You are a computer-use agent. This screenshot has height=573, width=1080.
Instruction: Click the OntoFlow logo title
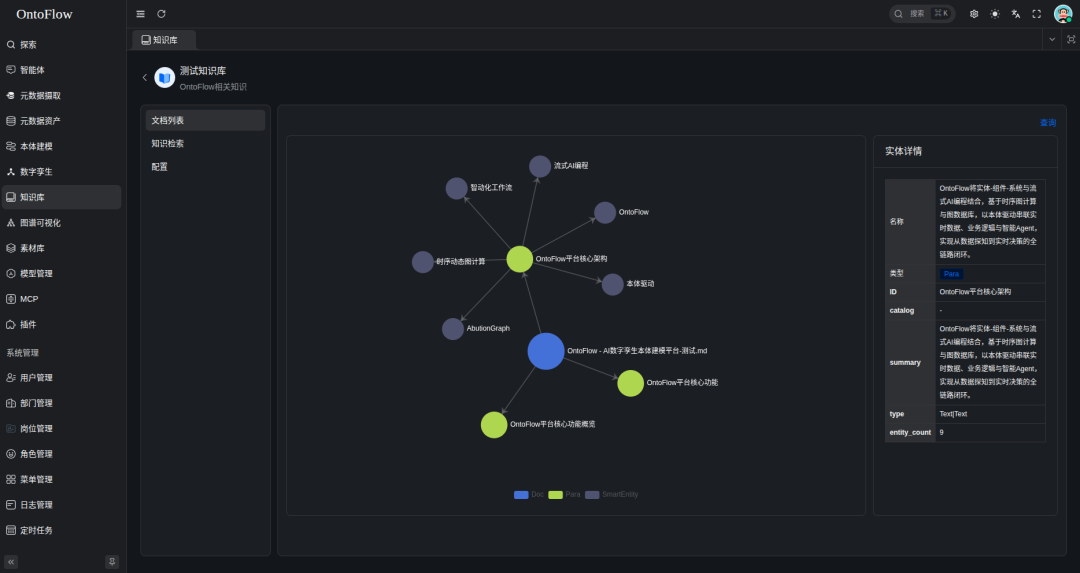44,14
